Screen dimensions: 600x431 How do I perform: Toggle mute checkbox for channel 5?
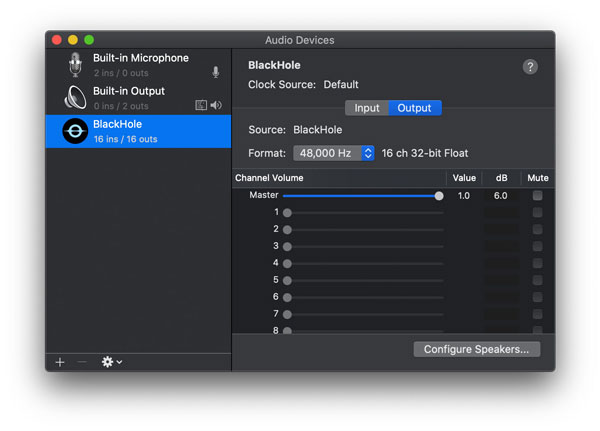point(537,280)
